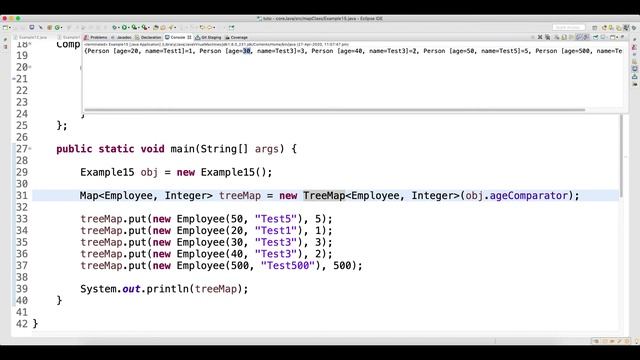
Task: Open the Back history dropdown arrow
Action: click(x=206, y=27)
